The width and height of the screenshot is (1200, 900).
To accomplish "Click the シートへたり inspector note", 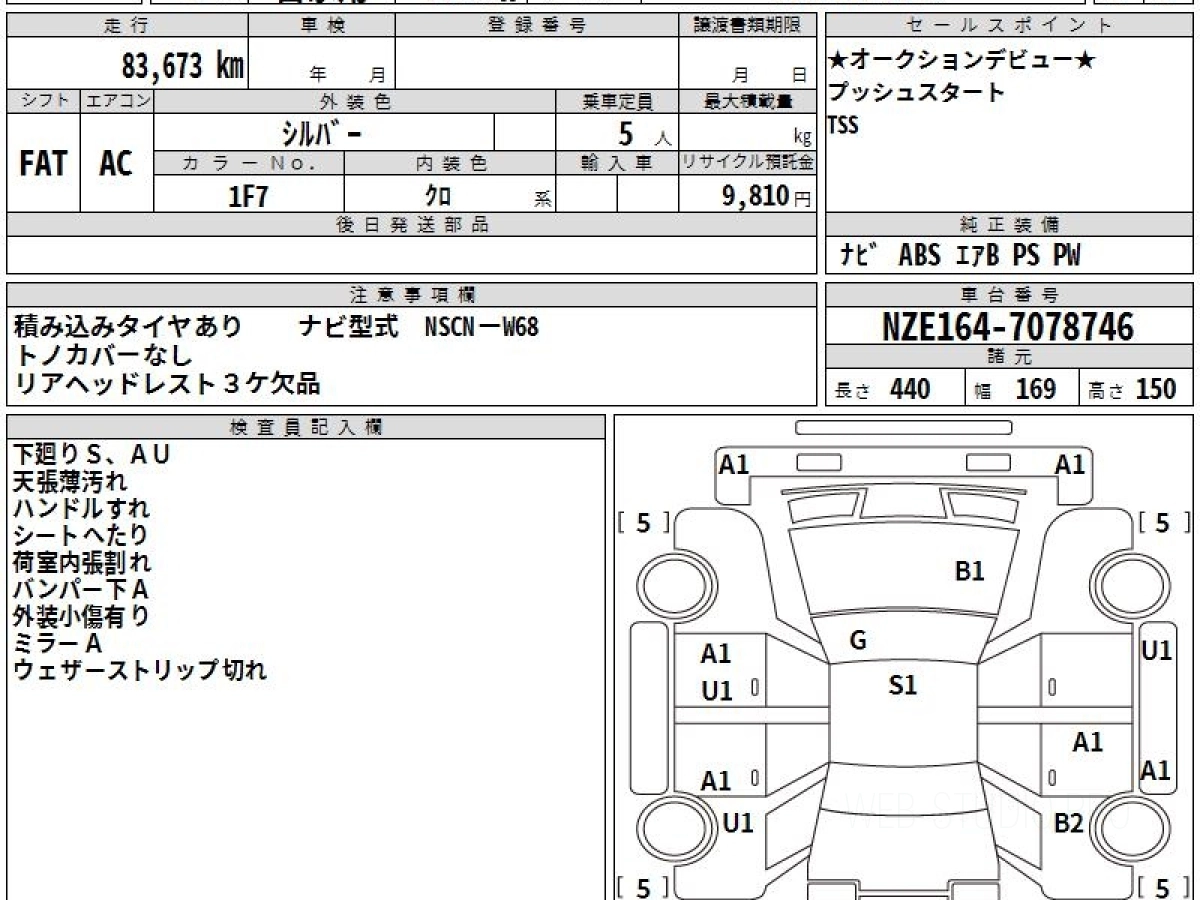I will pyautogui.click(x=81, y=536).
